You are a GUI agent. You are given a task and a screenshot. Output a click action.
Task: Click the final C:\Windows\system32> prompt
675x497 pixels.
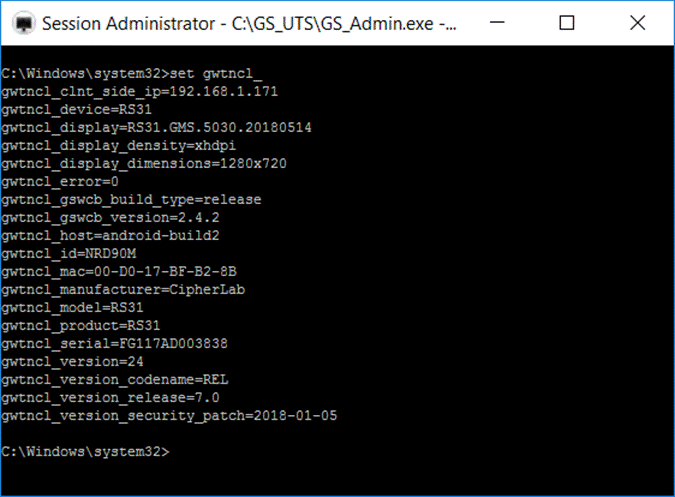click(85, 452)
